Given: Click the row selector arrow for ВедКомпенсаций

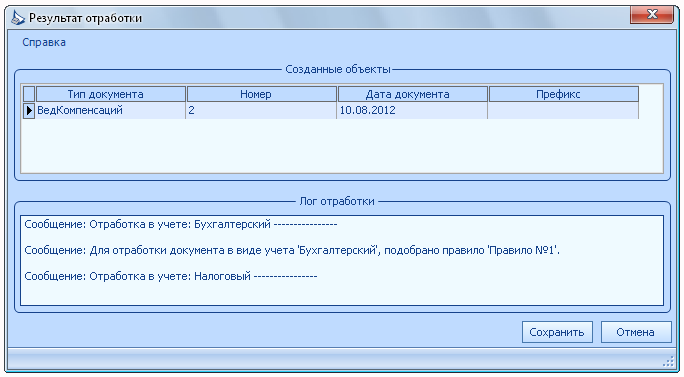Looking at the screenshot, I should click(29, 110).
